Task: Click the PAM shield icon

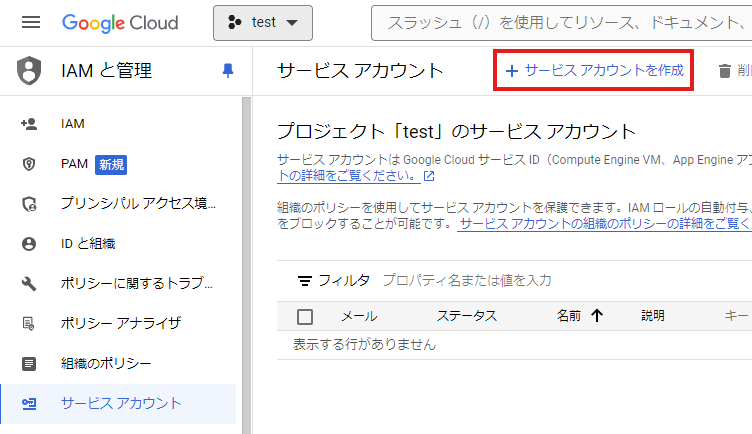Action: click(29, 164)
